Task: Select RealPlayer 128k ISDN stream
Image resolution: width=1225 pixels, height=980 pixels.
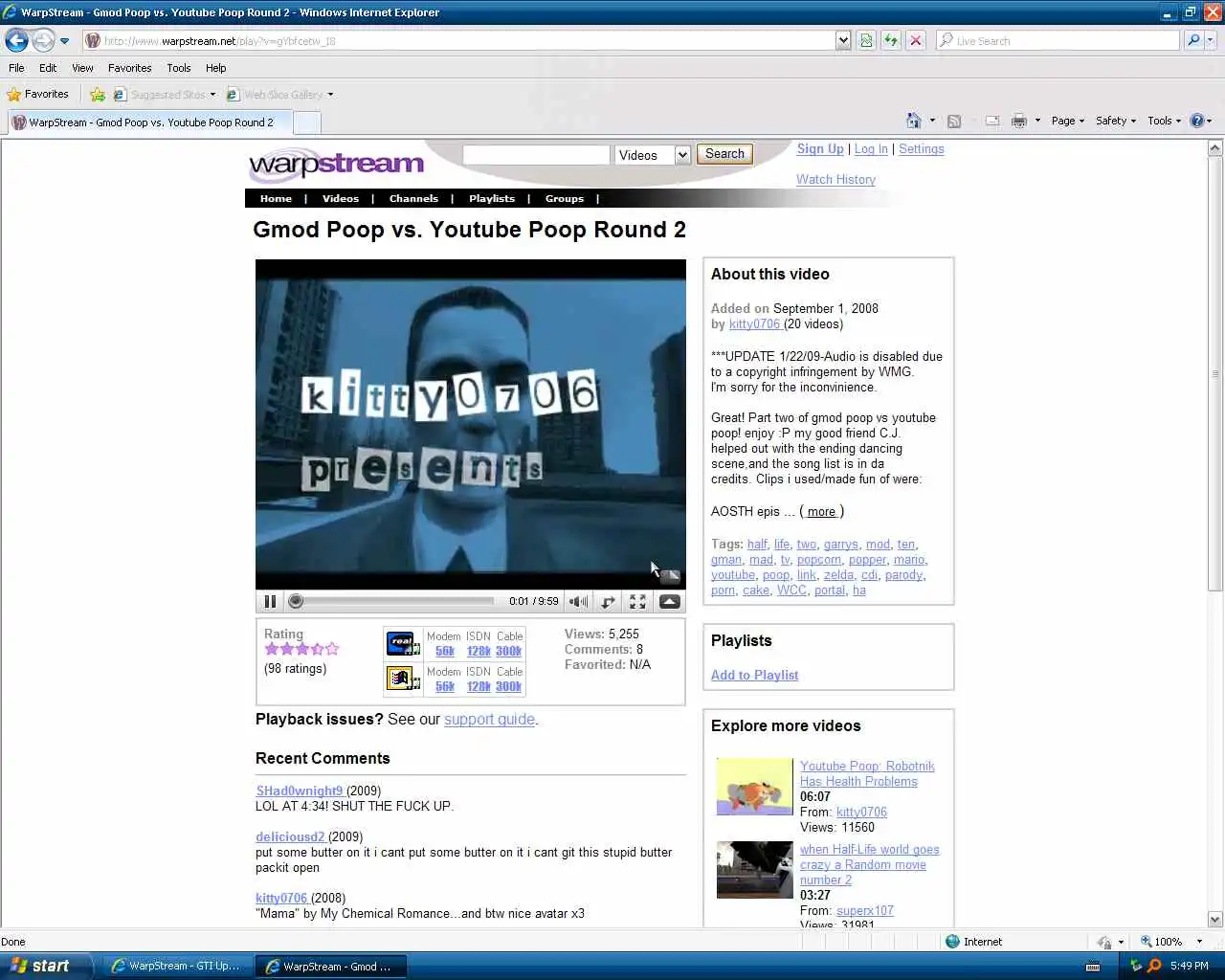Action: pyautogui.click(x=479, y=652)
